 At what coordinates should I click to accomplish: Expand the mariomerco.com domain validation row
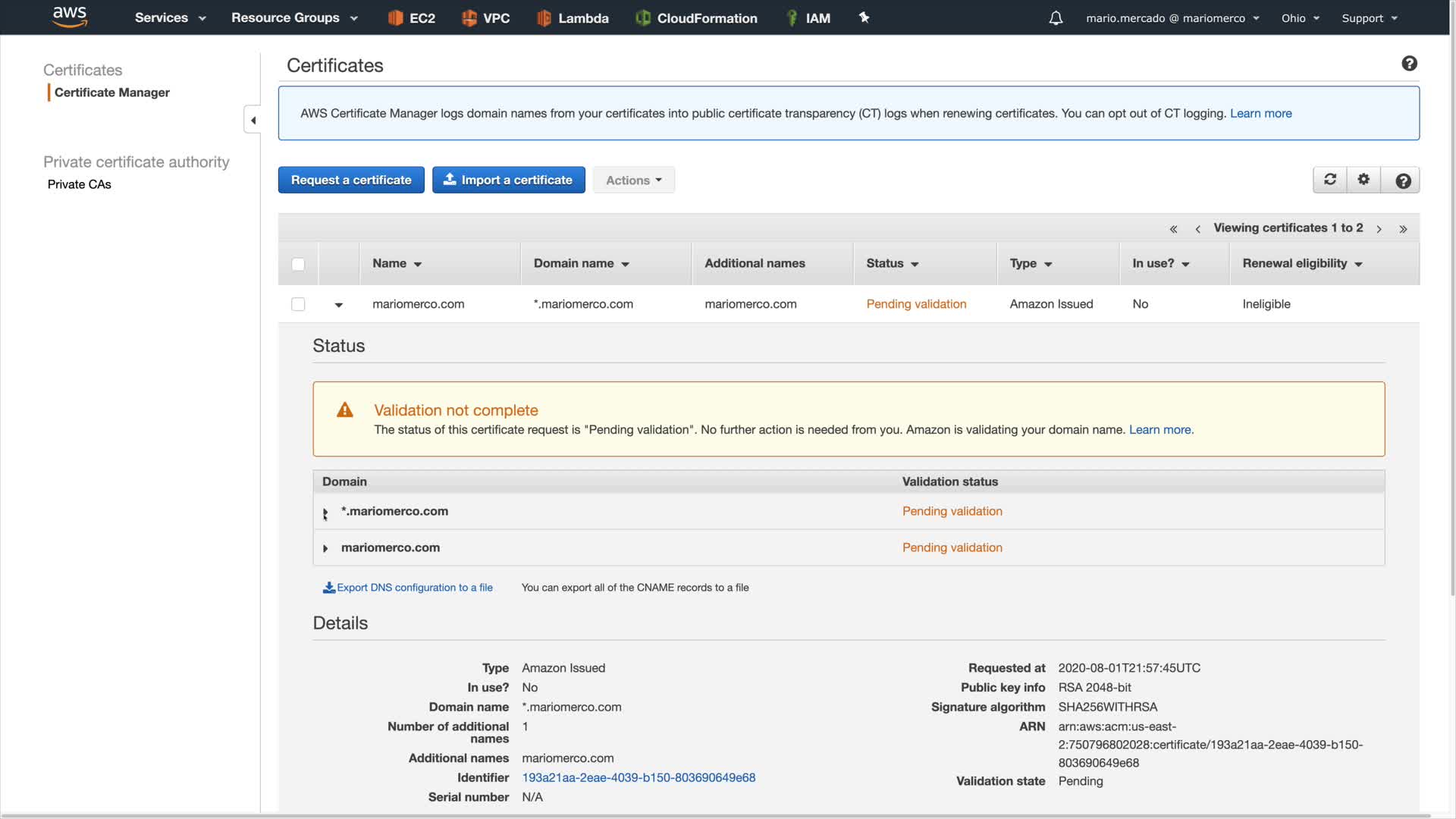[x=325, y=548]
